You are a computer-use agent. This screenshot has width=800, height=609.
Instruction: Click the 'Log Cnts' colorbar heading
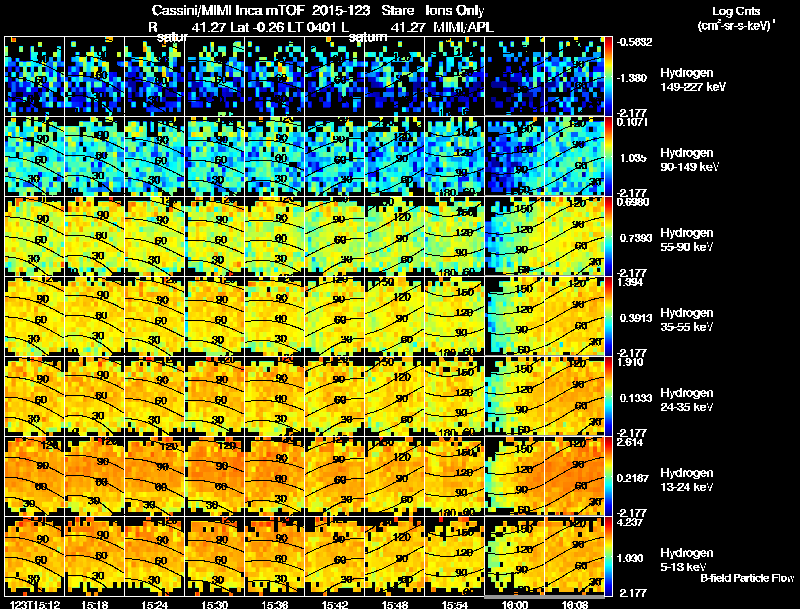[x=736, y=11]
